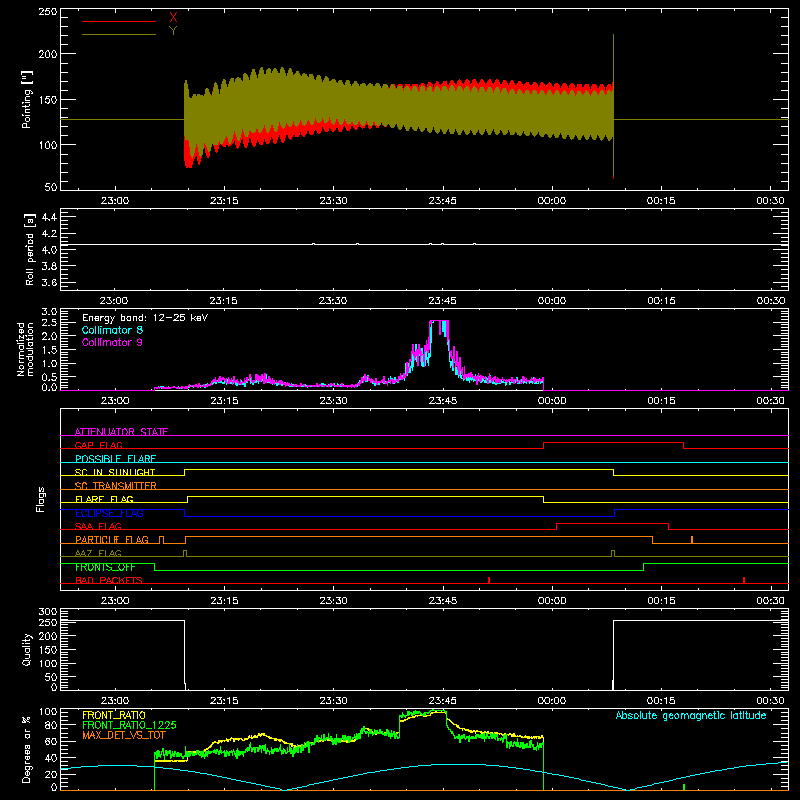The image size is (800, 800).
Task: Click the AAZ_FLAG label
Action: [98, 553]
